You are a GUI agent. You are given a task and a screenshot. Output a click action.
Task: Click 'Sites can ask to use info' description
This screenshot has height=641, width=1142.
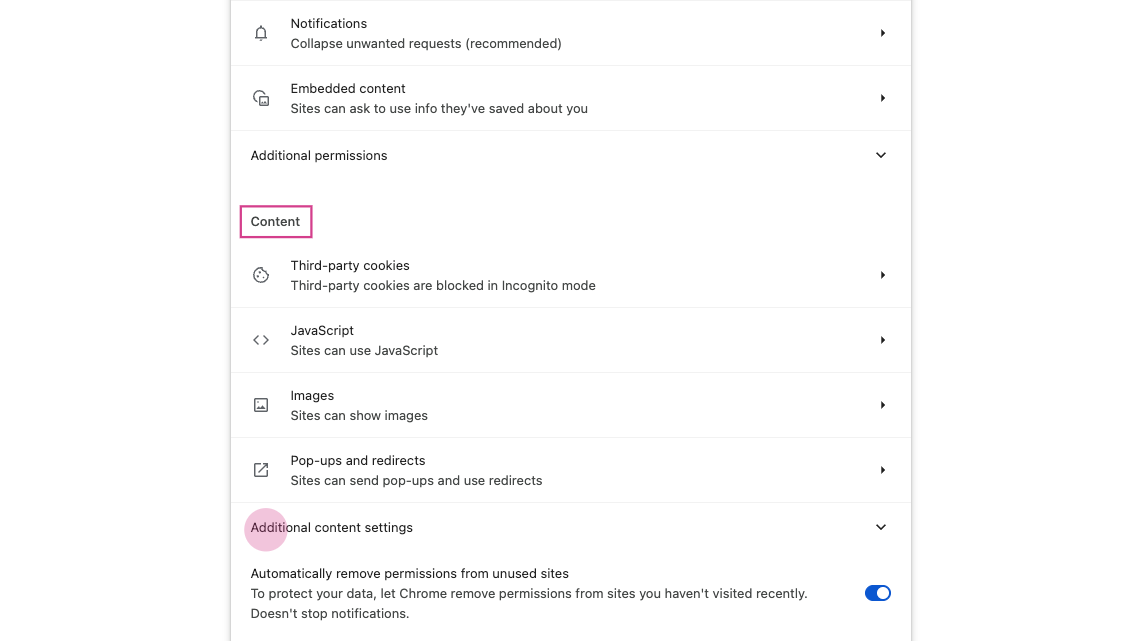pyautogui.click(x=439, y=109)
